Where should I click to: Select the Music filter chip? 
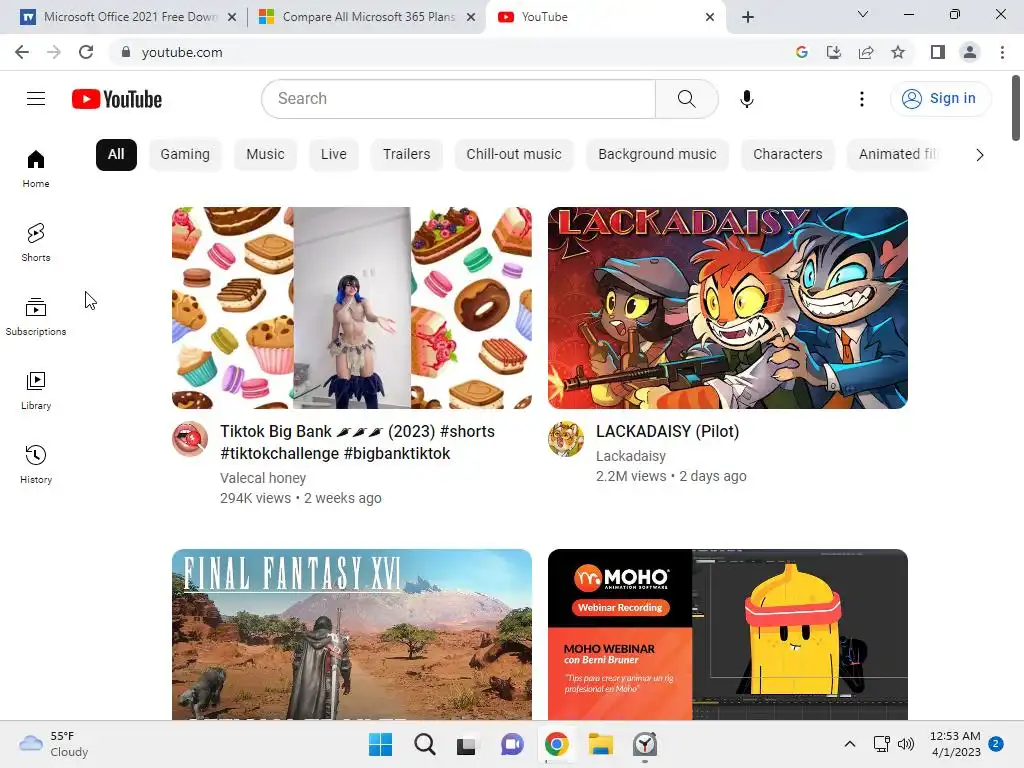tap(265, 155)
